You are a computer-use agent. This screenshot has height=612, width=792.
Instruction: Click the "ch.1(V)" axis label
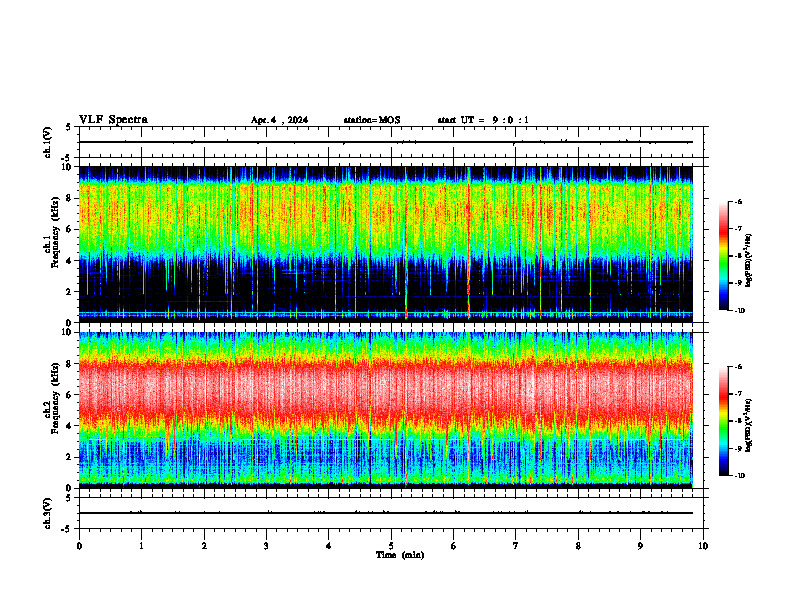click(48, 142)
